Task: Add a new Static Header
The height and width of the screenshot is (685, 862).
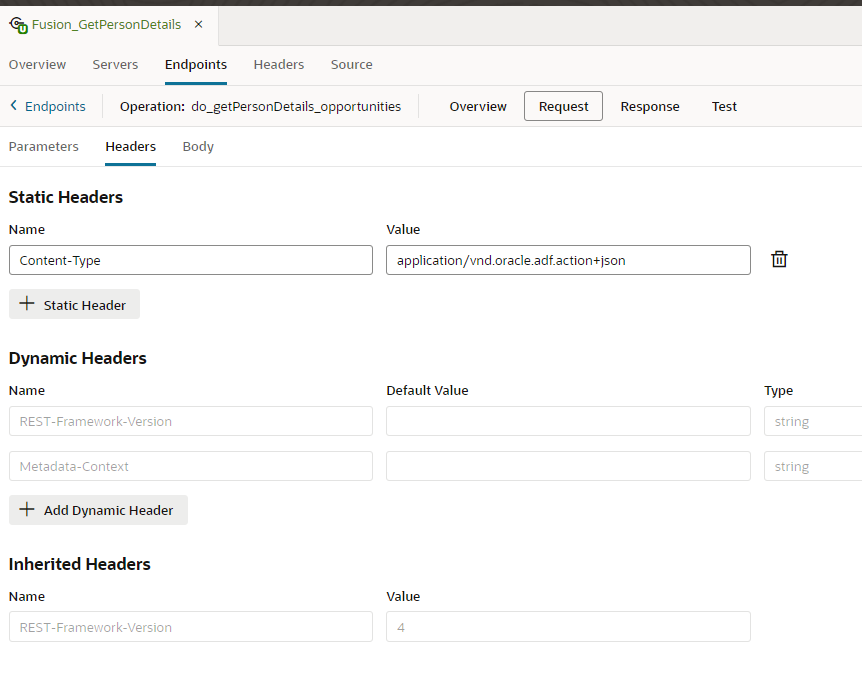Action: 74,305
